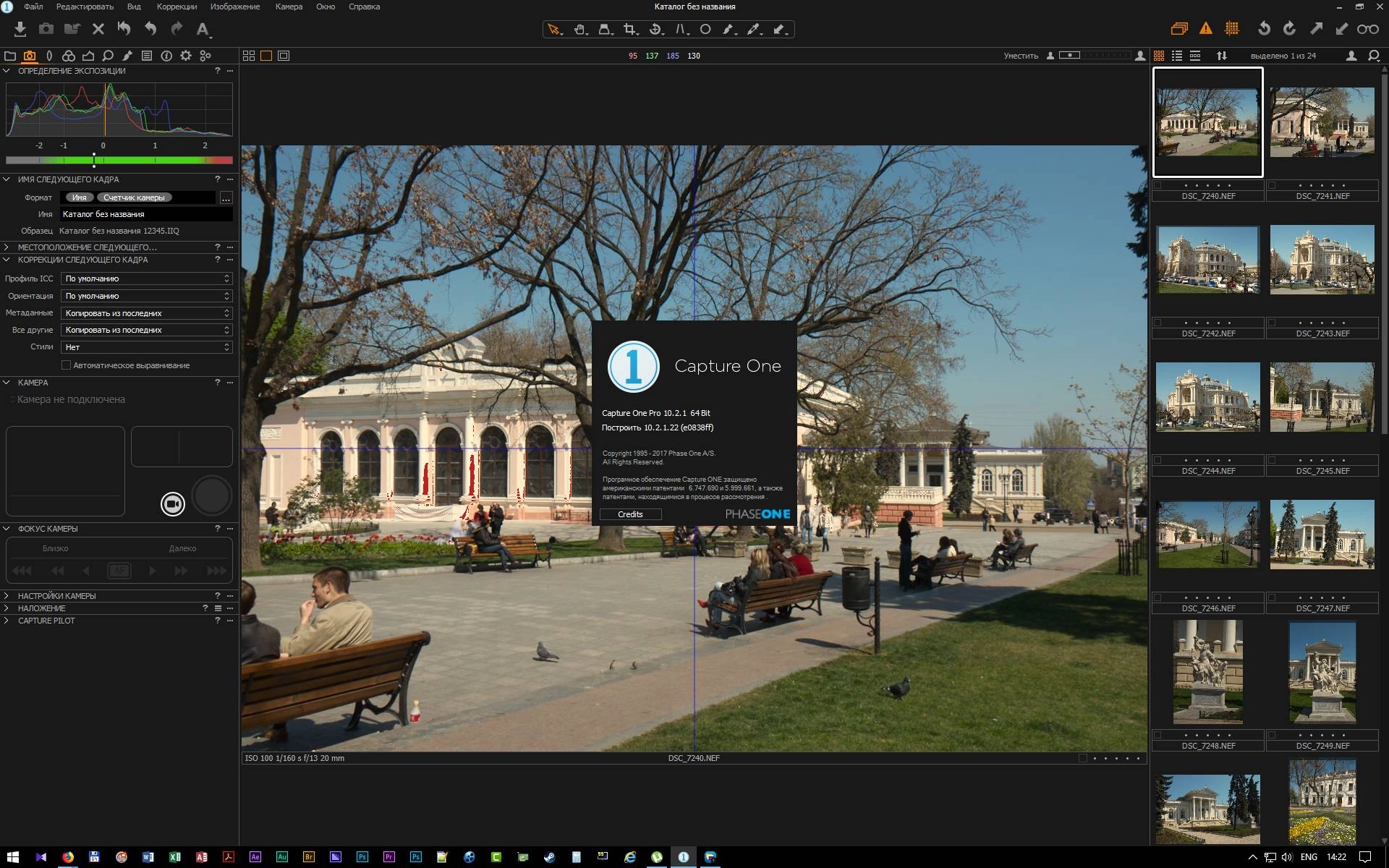Click the Windows Start button
1389x868 pixels.
(12, 857)
